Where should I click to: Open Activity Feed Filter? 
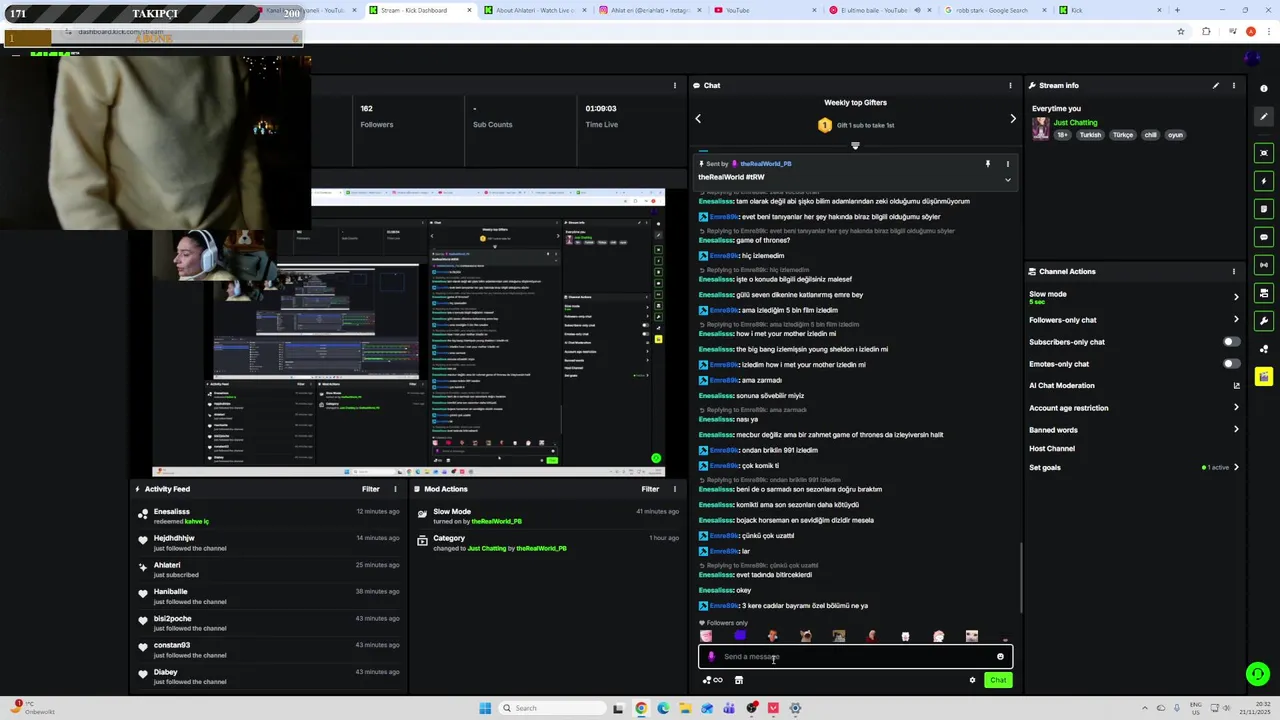(371, 489)
